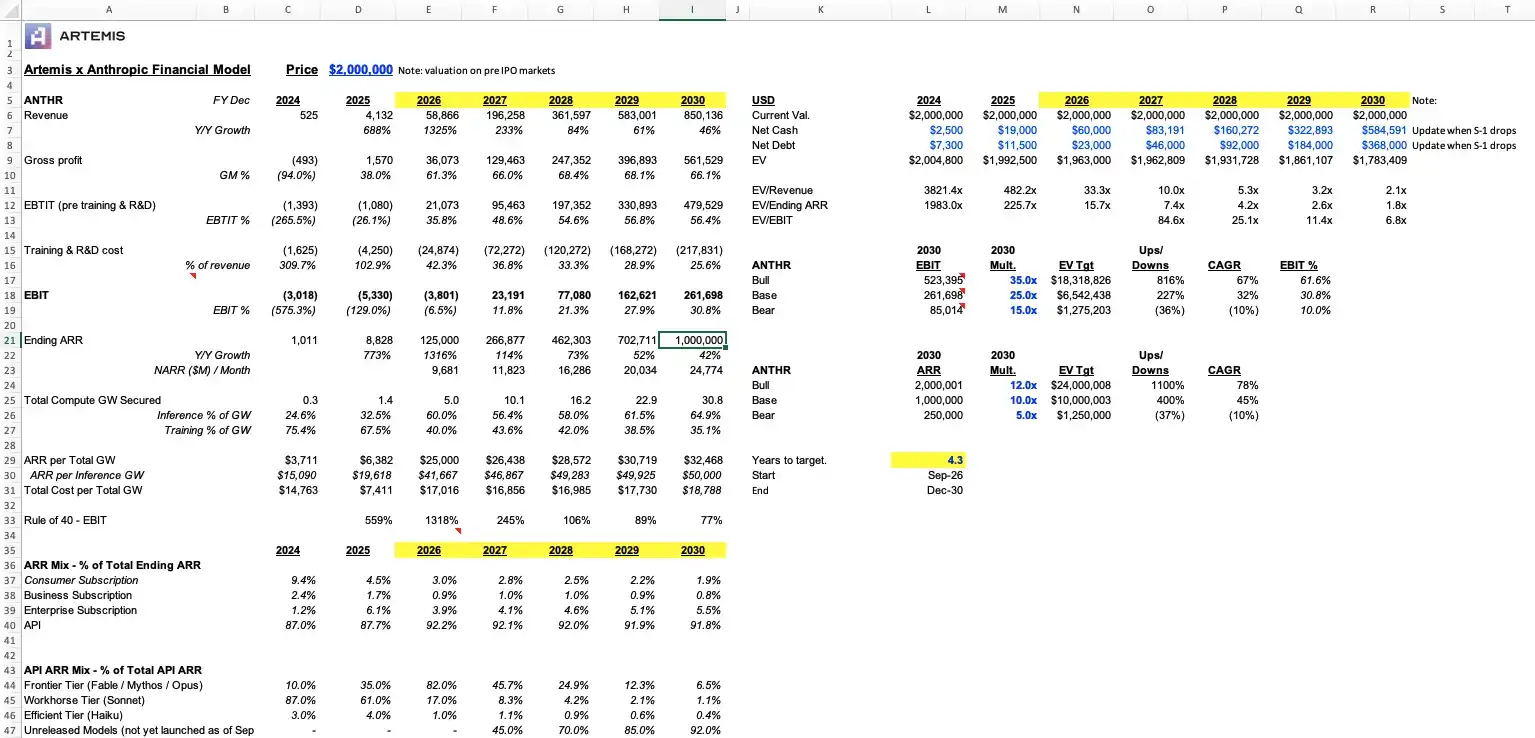The width and height of the screenshot is (1535, 738).
Task: Select the Bear 2030 EBIT value 85,014
Action: coord(947,310)
